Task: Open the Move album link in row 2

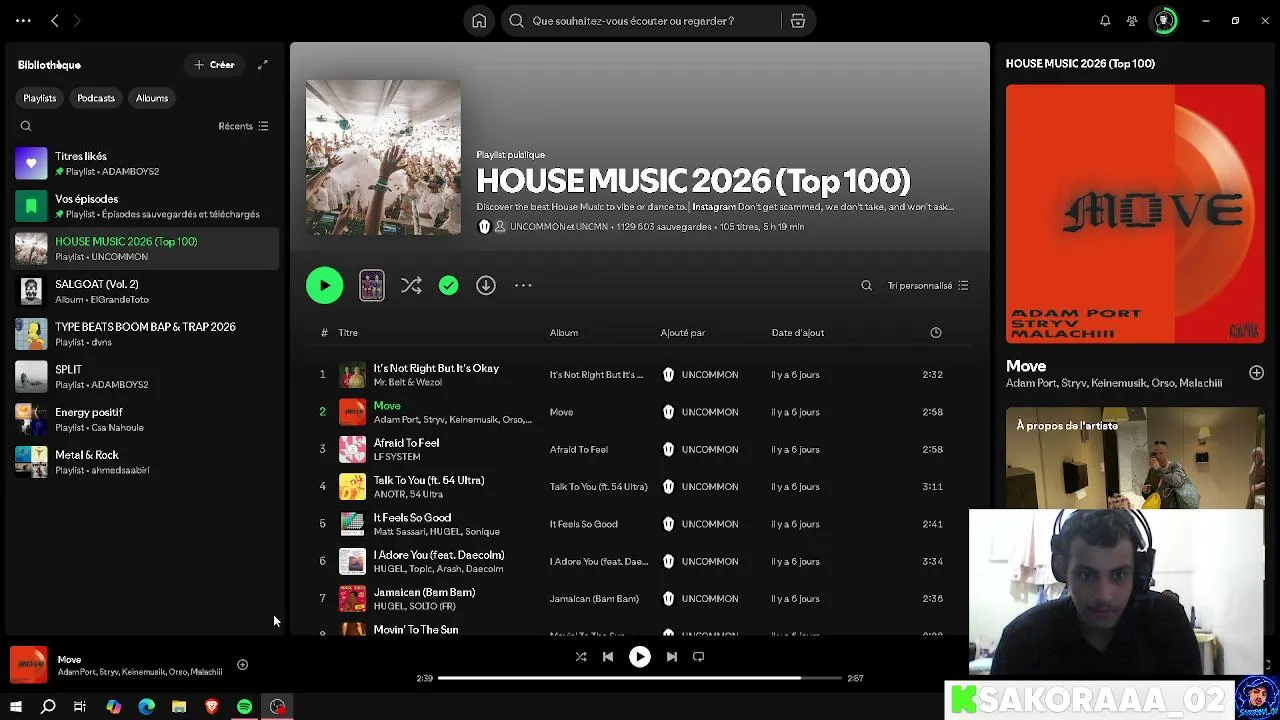Action: (x=561, y=412)
